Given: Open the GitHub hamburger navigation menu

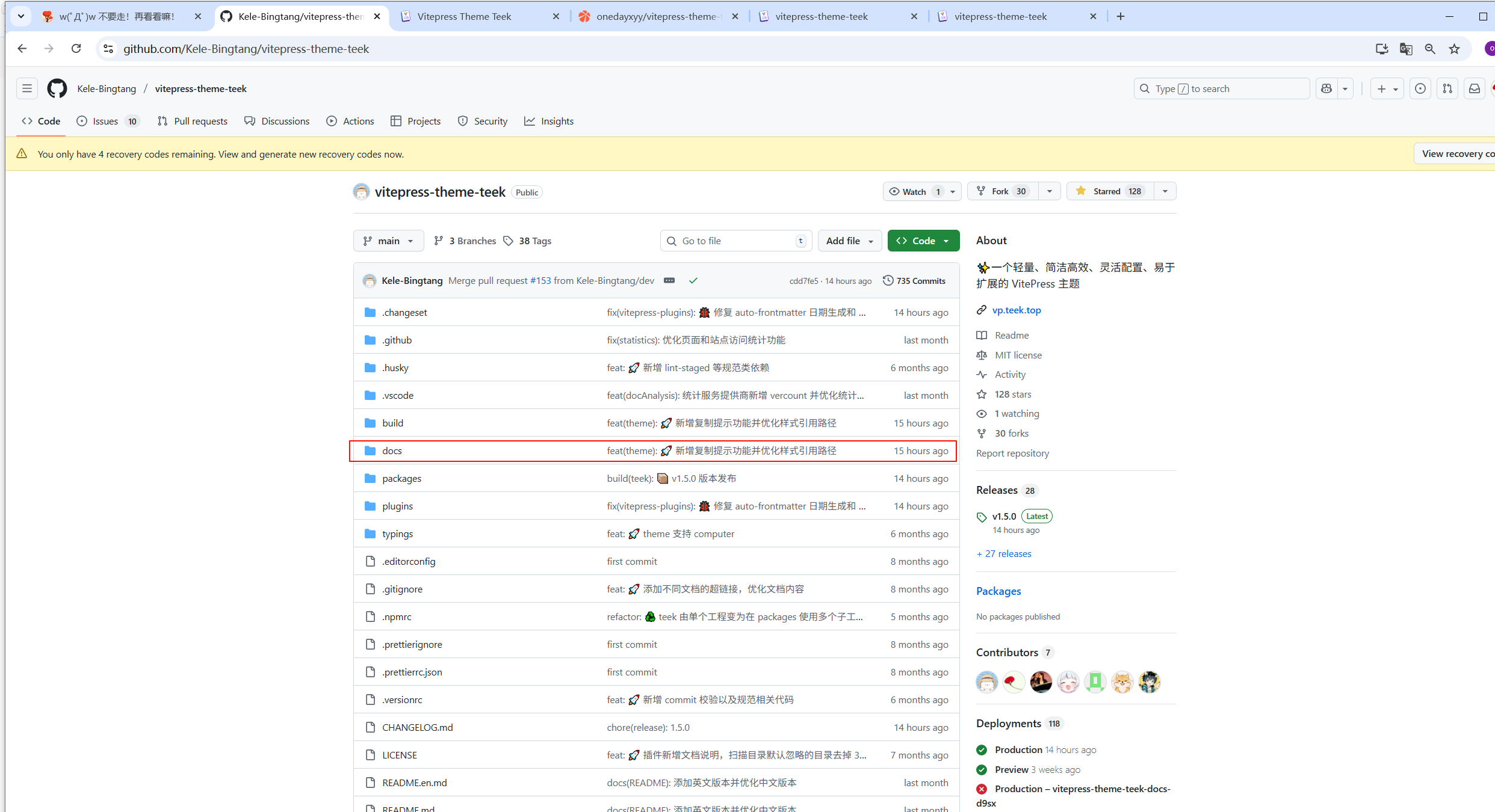Looking at the screenshot, I should pos(27,88).
